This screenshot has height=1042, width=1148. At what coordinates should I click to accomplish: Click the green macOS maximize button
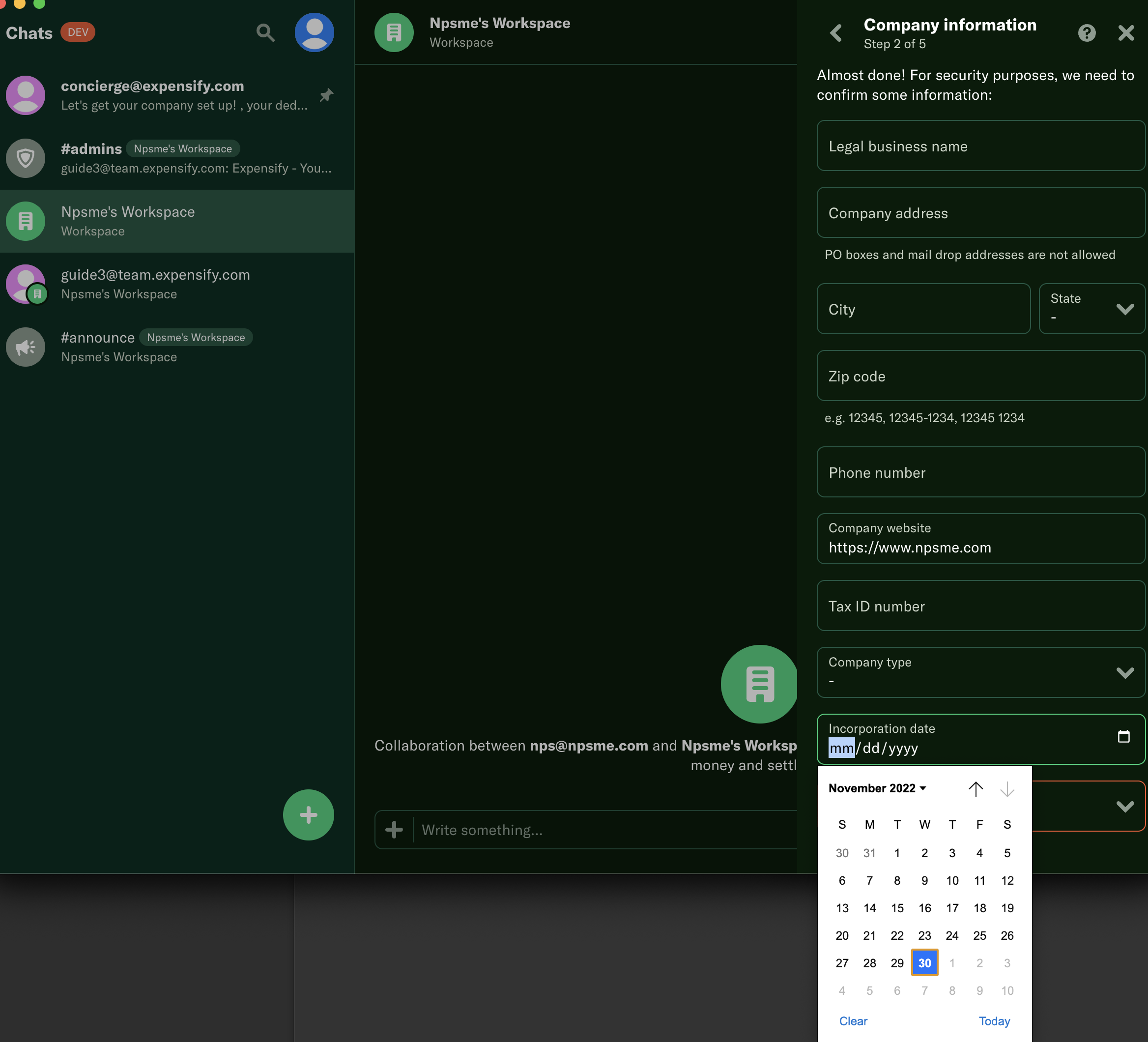[39, 3]
